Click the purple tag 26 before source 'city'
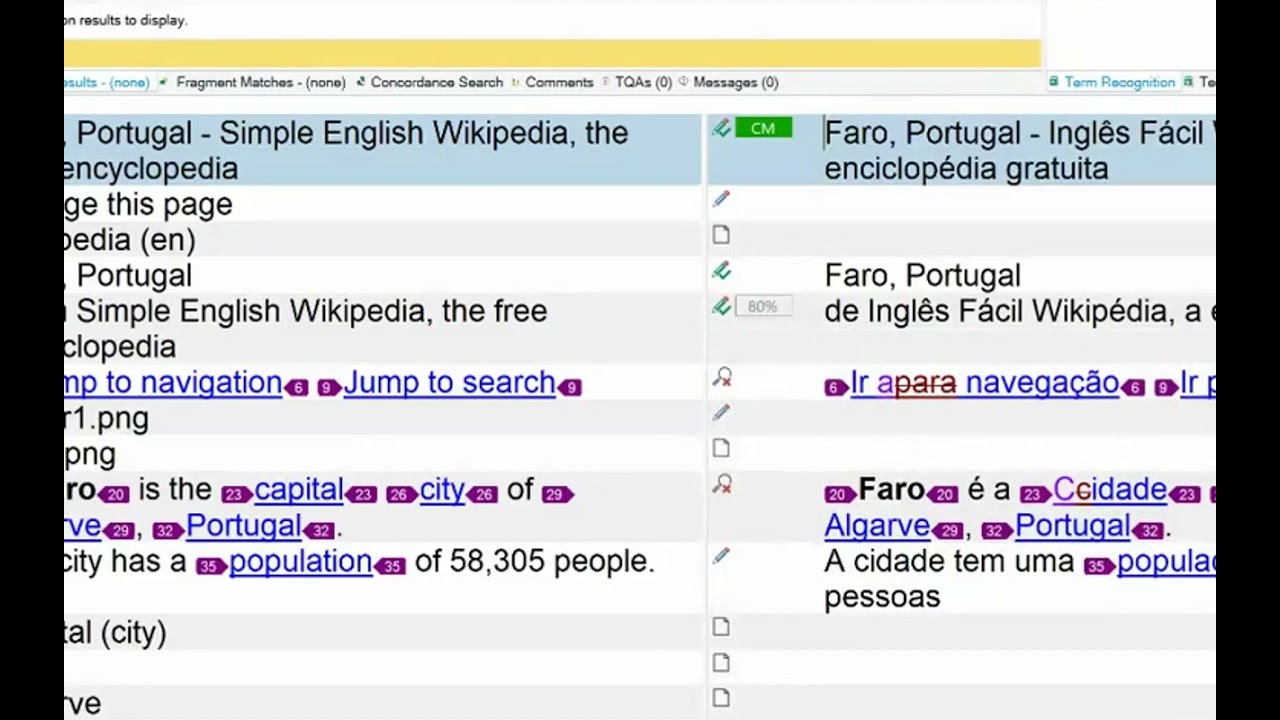The width and height of the screenshot is (1280, 720). click(402, 494)
